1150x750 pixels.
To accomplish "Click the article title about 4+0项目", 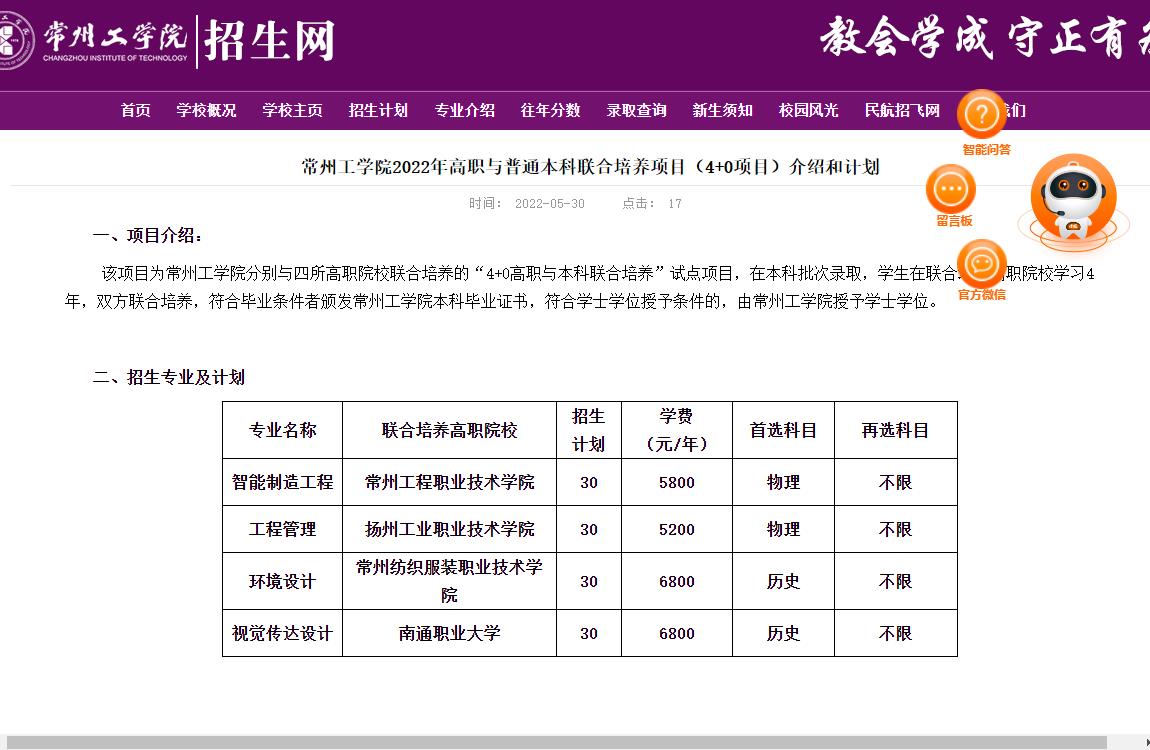I will tap(590, 167).
